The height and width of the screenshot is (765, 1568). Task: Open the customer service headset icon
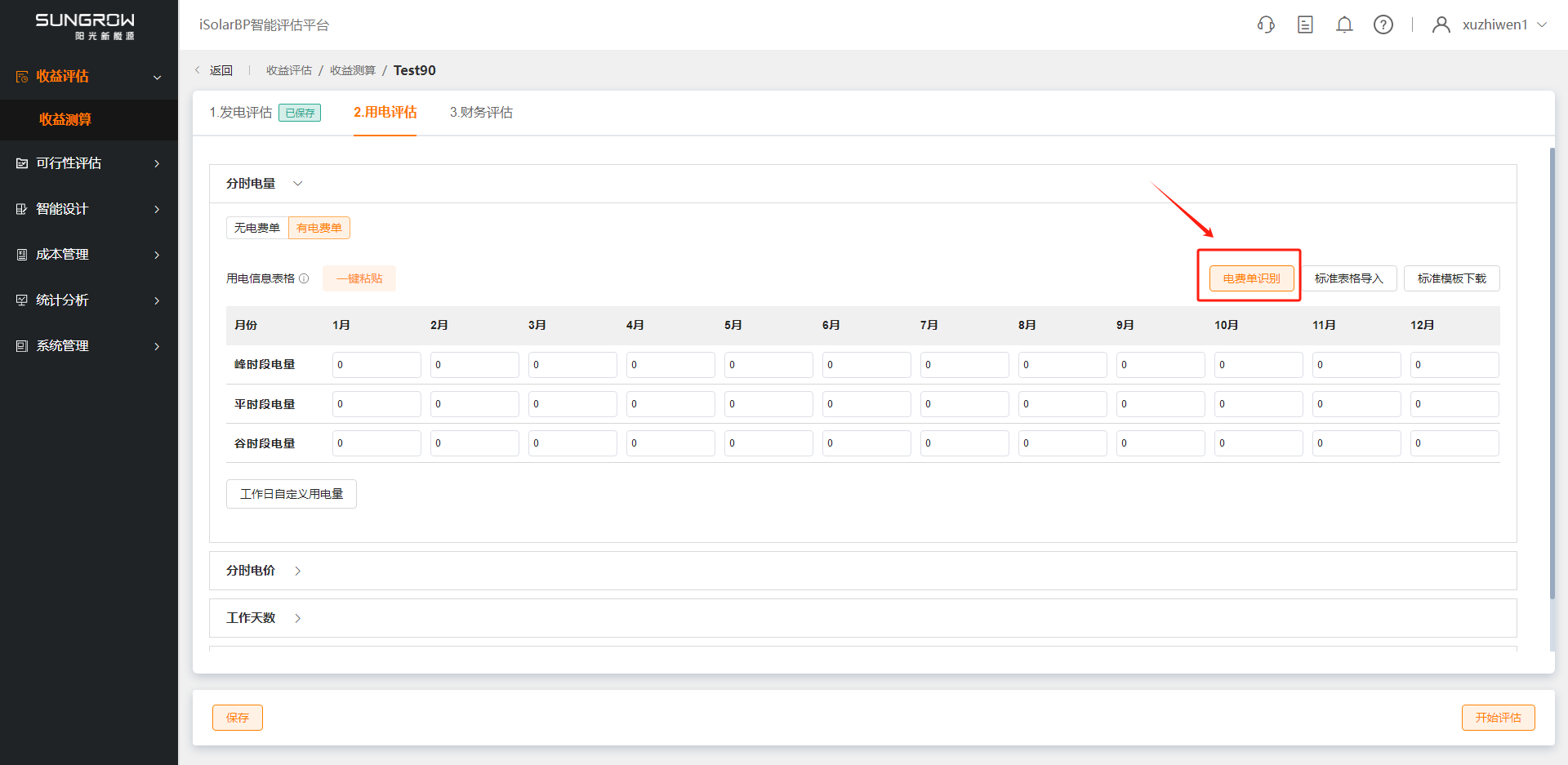click(1266, 24)
